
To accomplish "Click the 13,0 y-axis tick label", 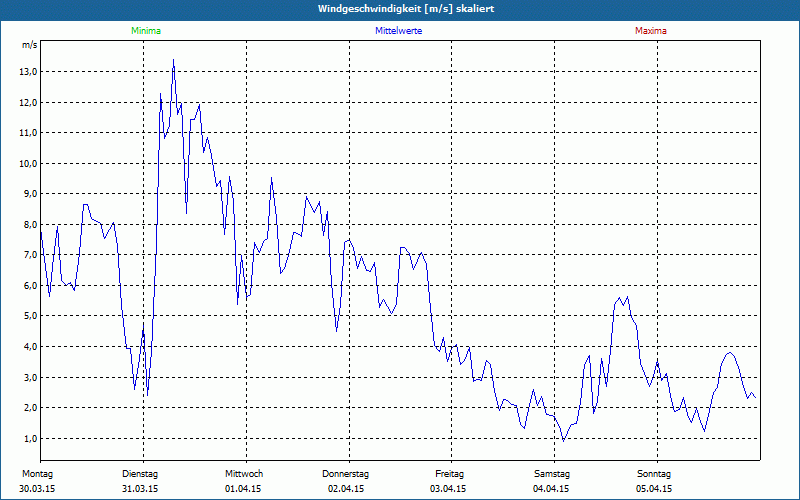I will (x=28, y=72).
